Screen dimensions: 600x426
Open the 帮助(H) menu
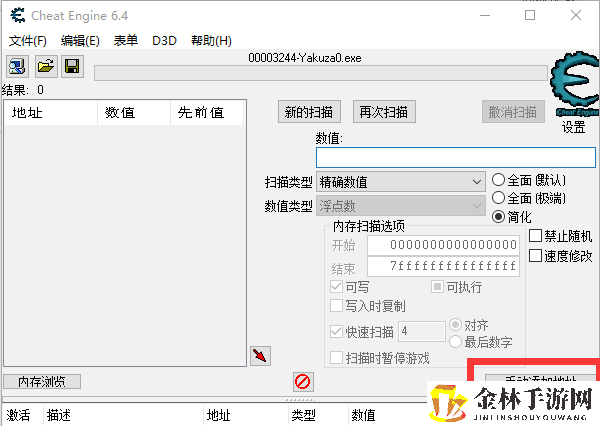pyautogui.click(x=211, y=41)
